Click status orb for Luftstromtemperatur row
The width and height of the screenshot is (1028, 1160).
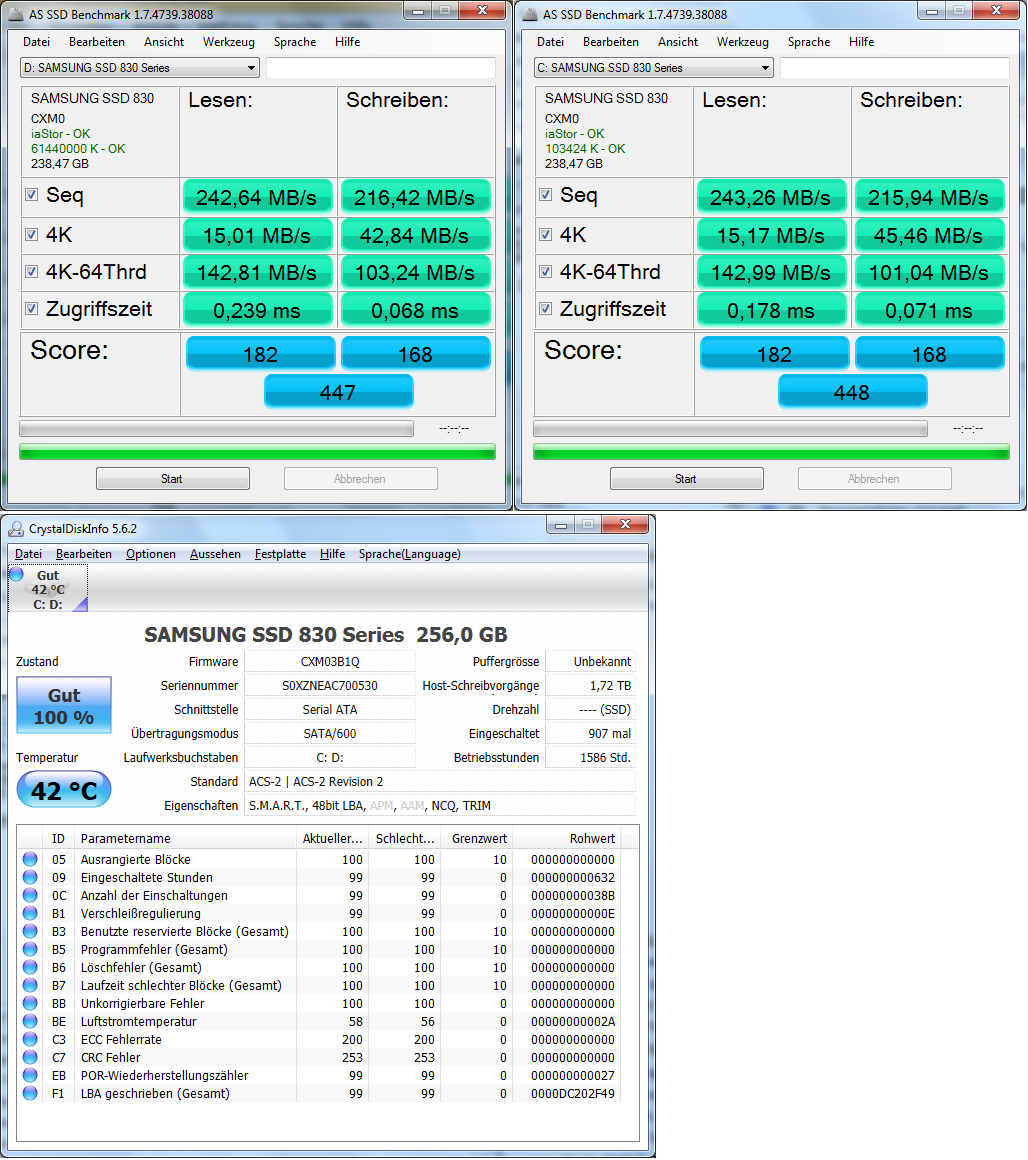click(30, 1021)
